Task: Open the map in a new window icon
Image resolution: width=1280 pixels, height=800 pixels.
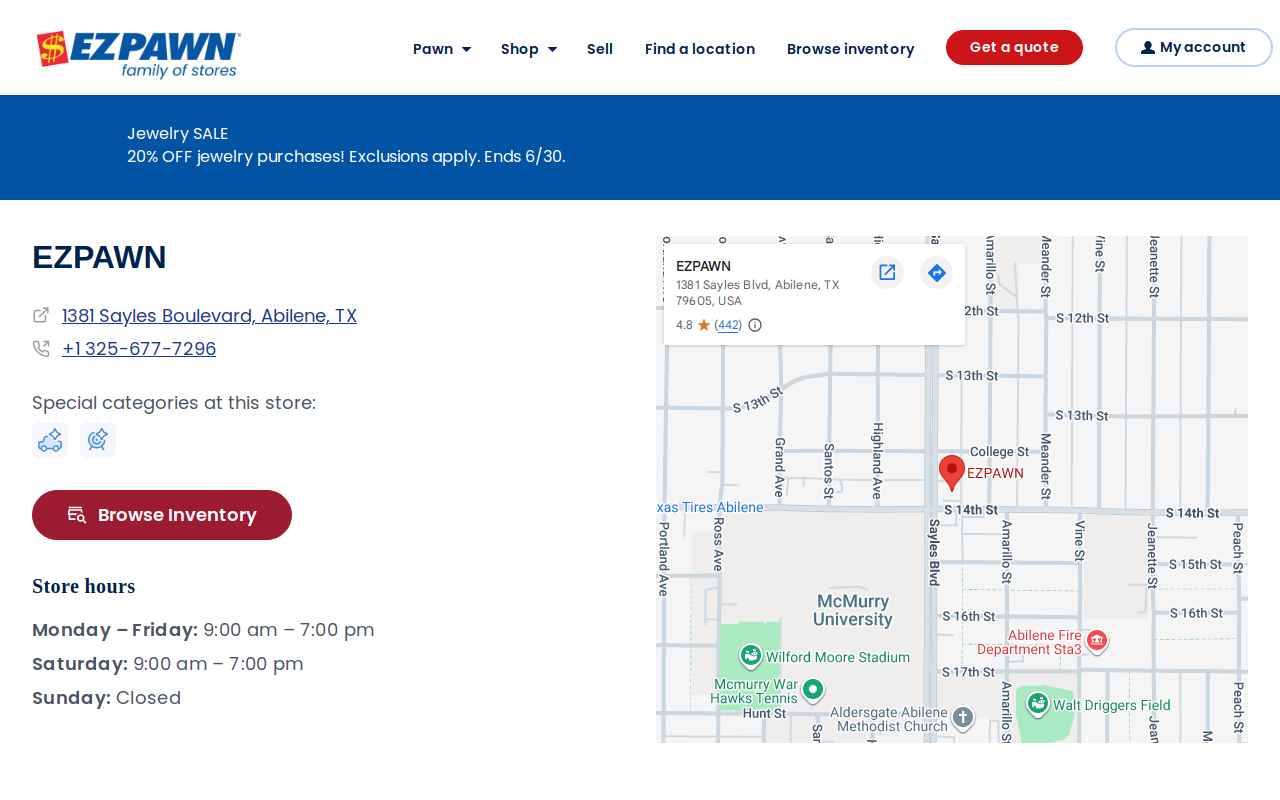Action: (887, 272)
